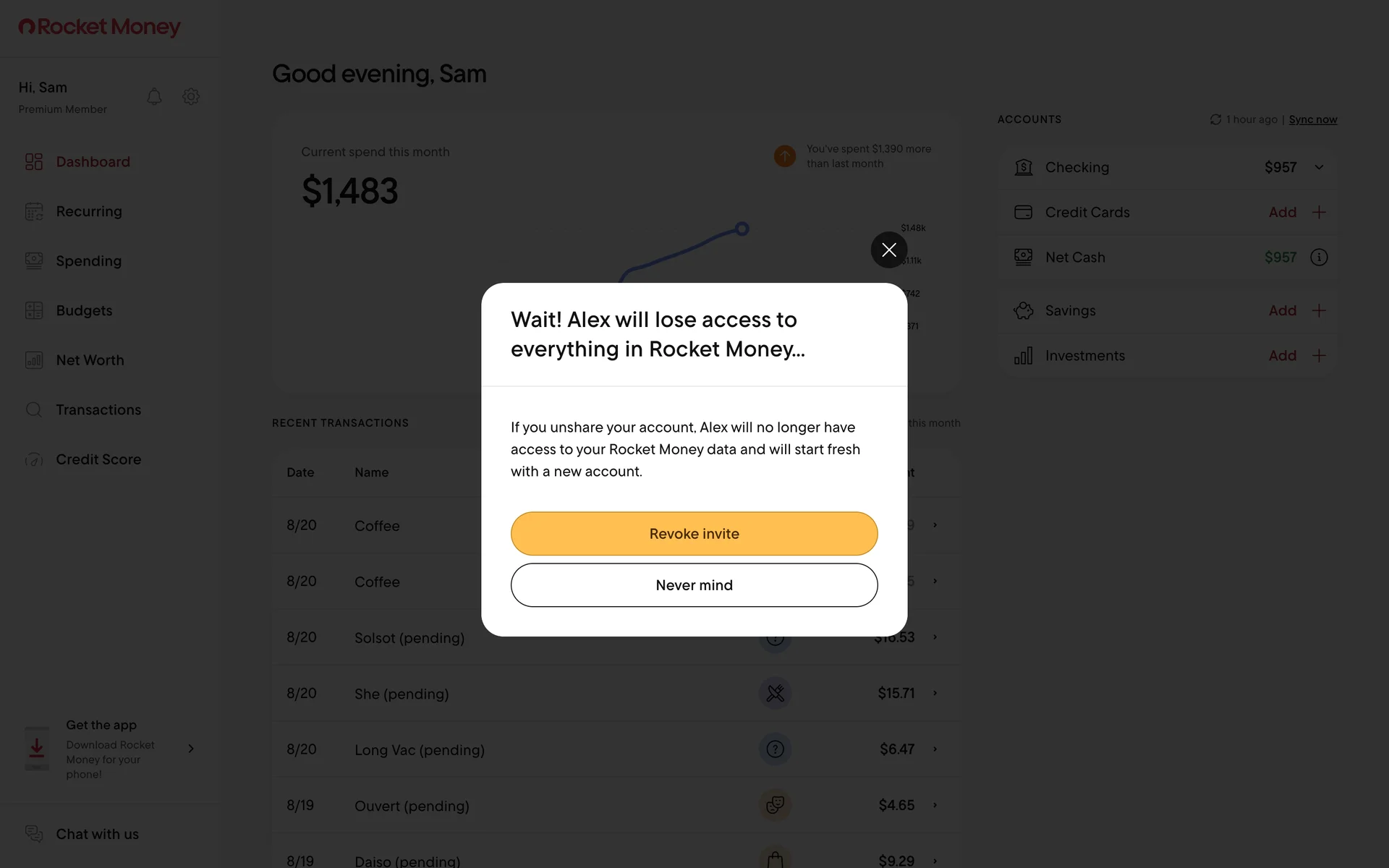Go to Budgets in the sidebar
This screenshot has height=868, width=1389.
coord(84,310)
